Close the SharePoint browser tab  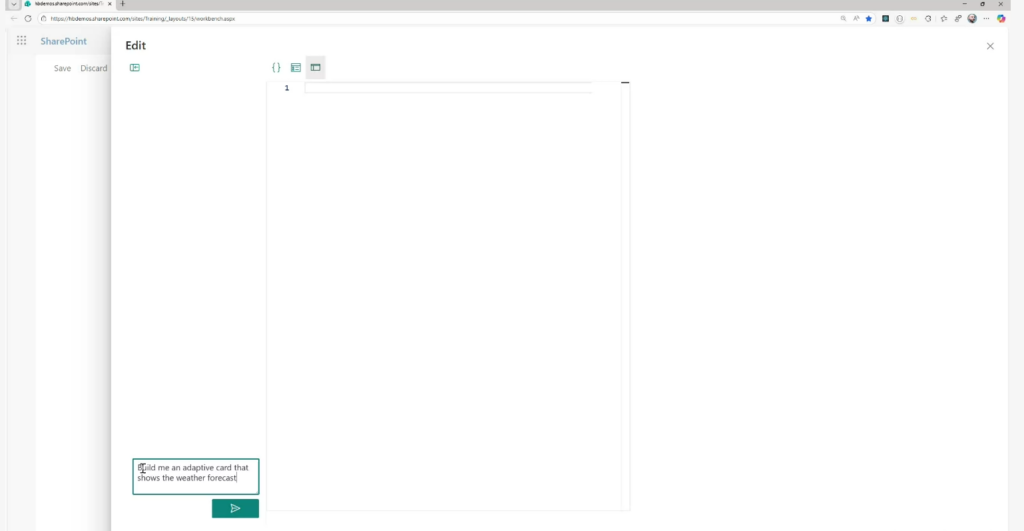point(110,4)
